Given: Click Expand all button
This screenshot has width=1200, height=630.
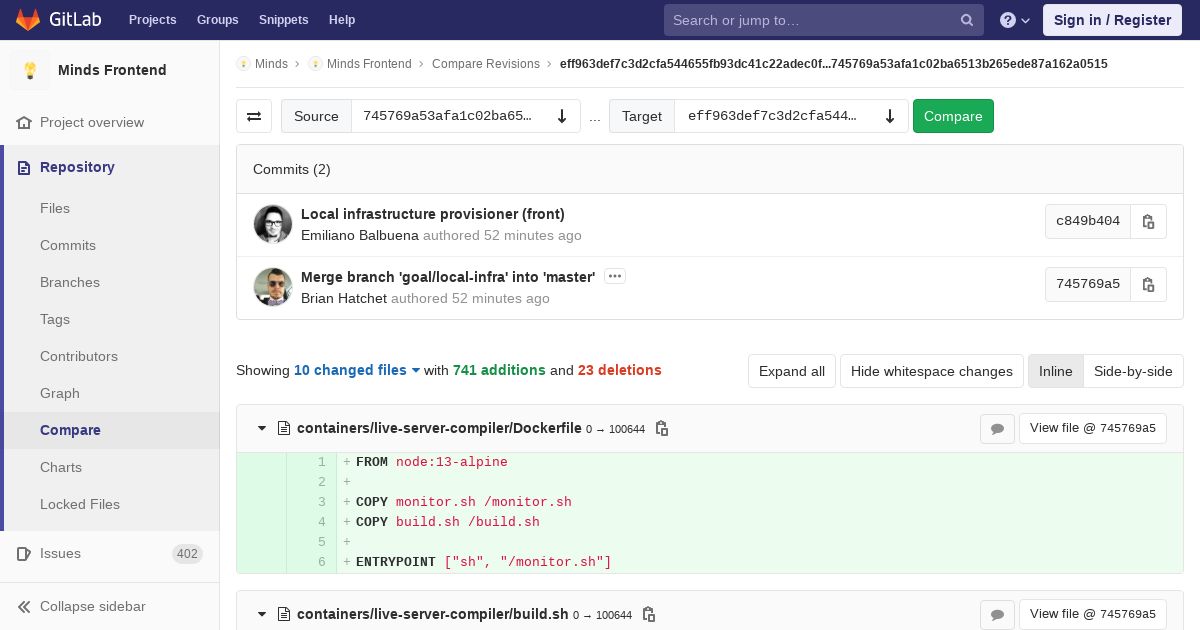Looking at the screenshot, I should click(x=792, y=371).
